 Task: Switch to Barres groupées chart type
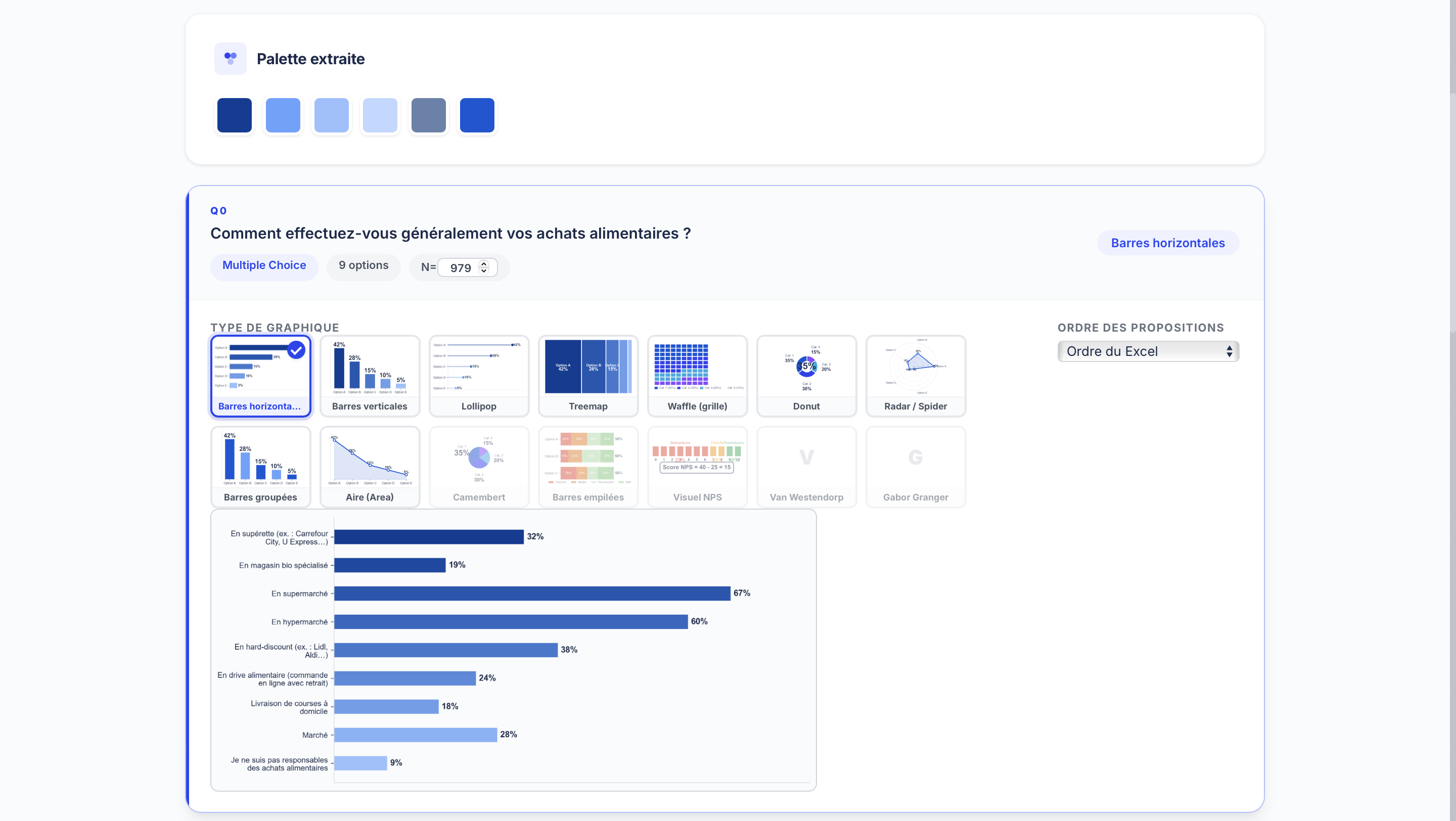(260, 467)
